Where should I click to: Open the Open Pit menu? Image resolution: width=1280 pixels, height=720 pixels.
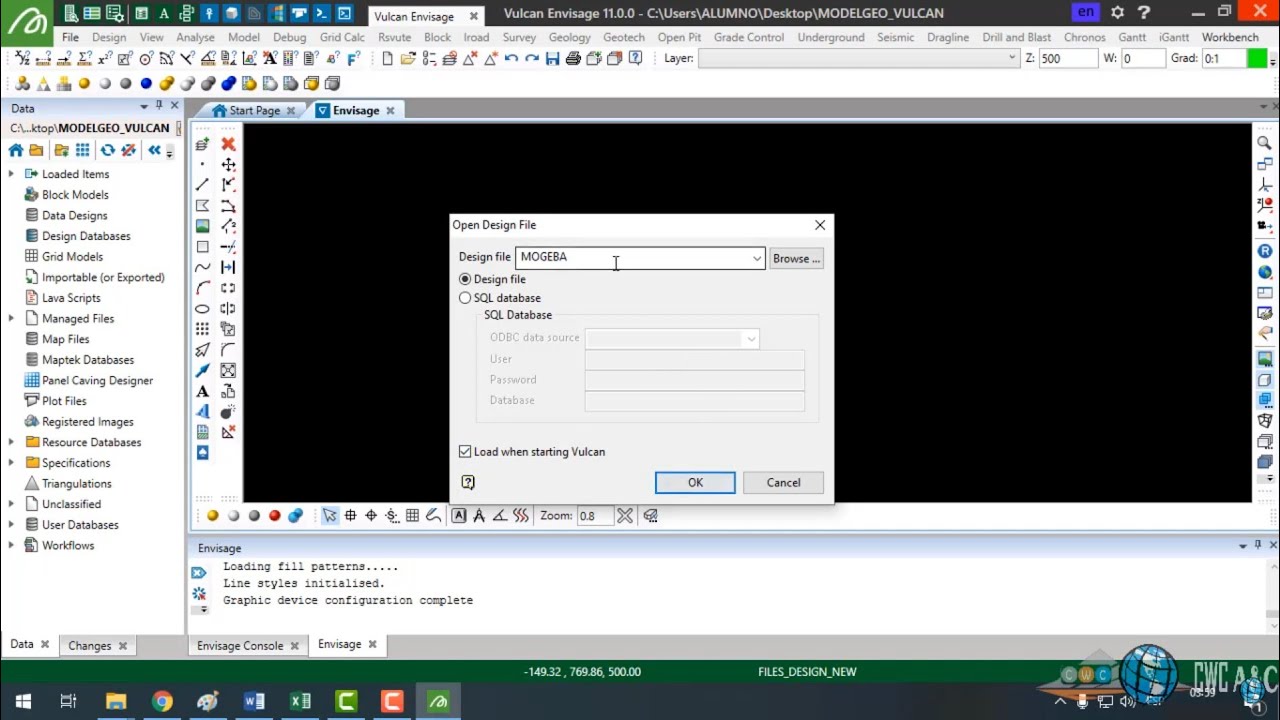pos(679,37)
